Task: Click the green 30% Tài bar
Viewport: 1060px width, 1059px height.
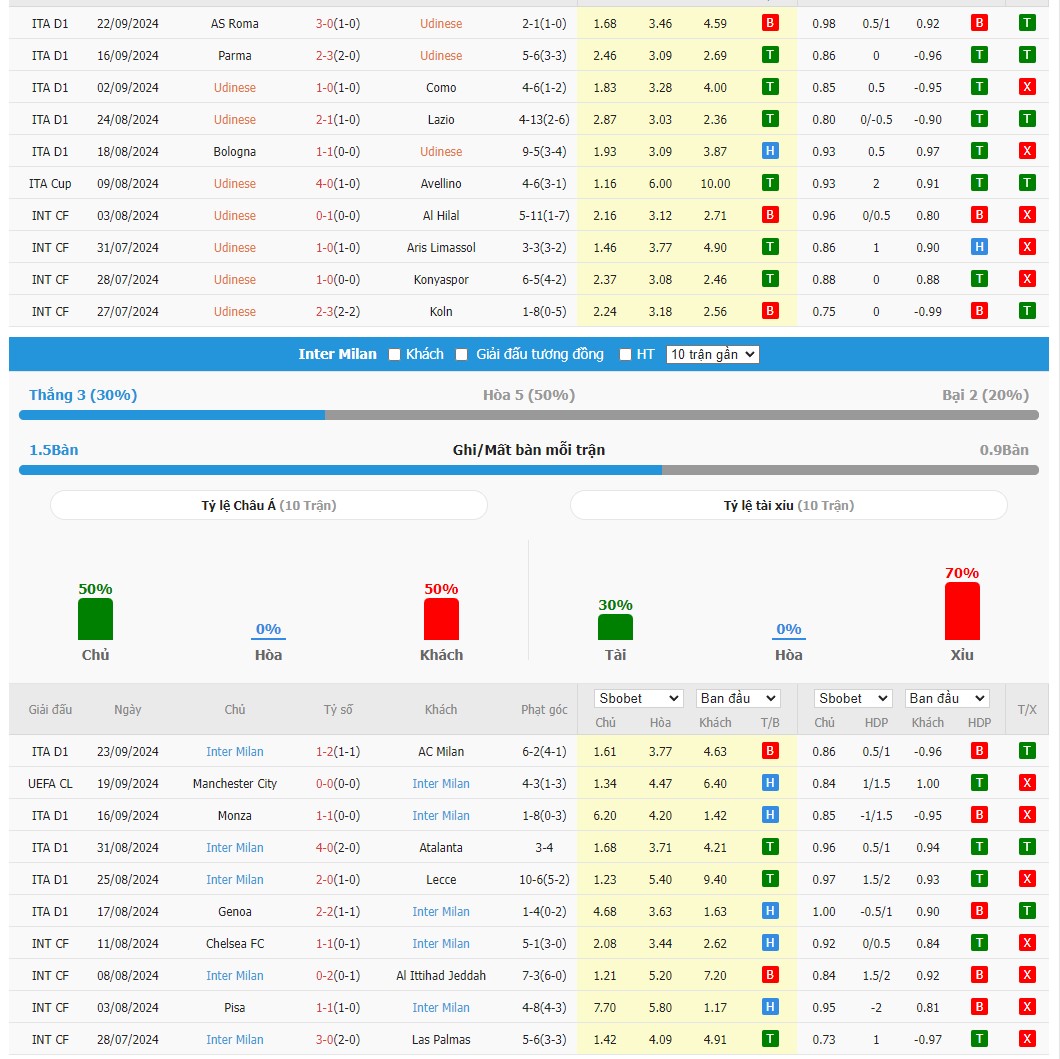Action: (615, 627)
